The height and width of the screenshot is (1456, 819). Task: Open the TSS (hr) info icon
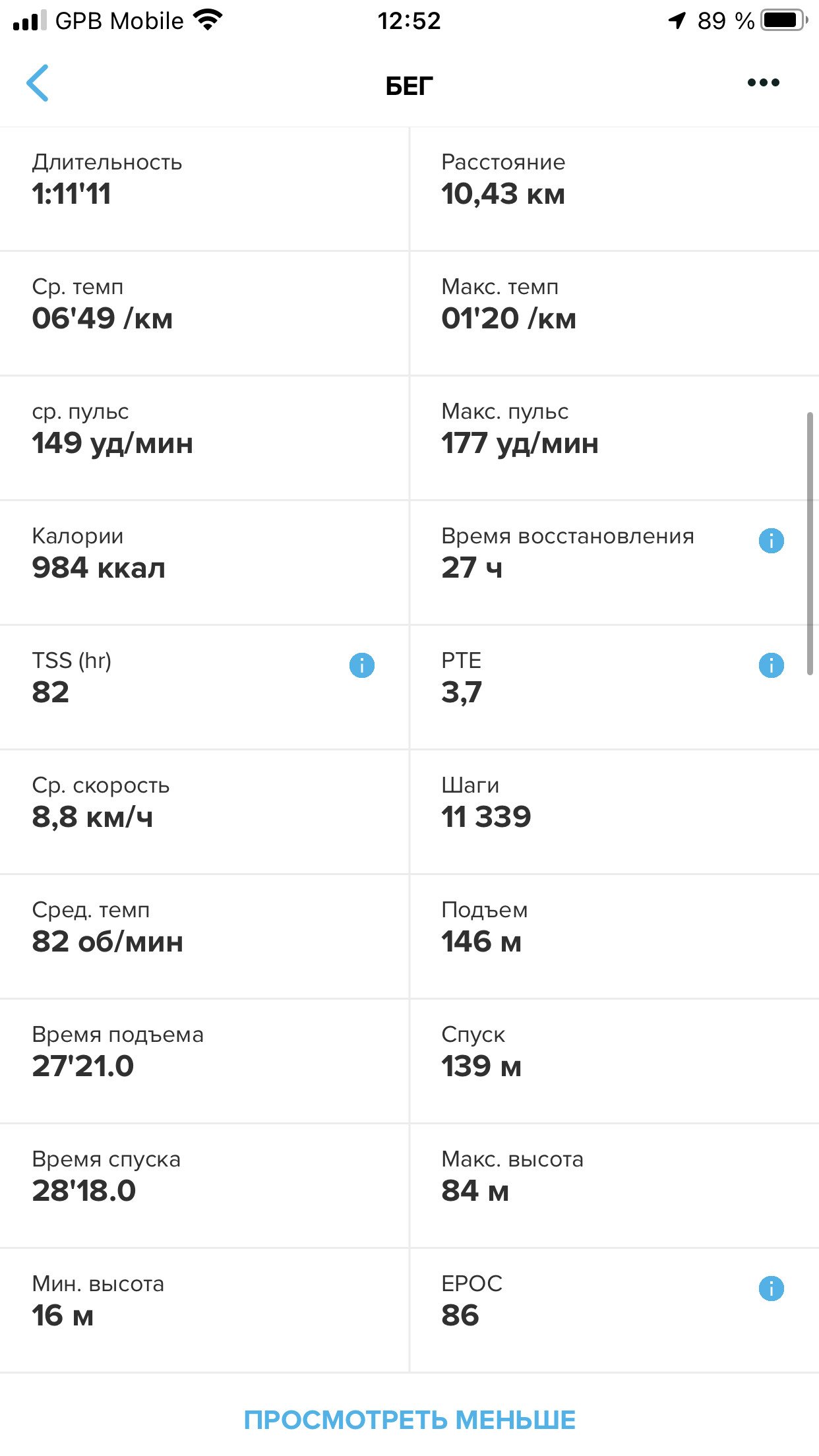pyautogui.click(x=361, y=665)
